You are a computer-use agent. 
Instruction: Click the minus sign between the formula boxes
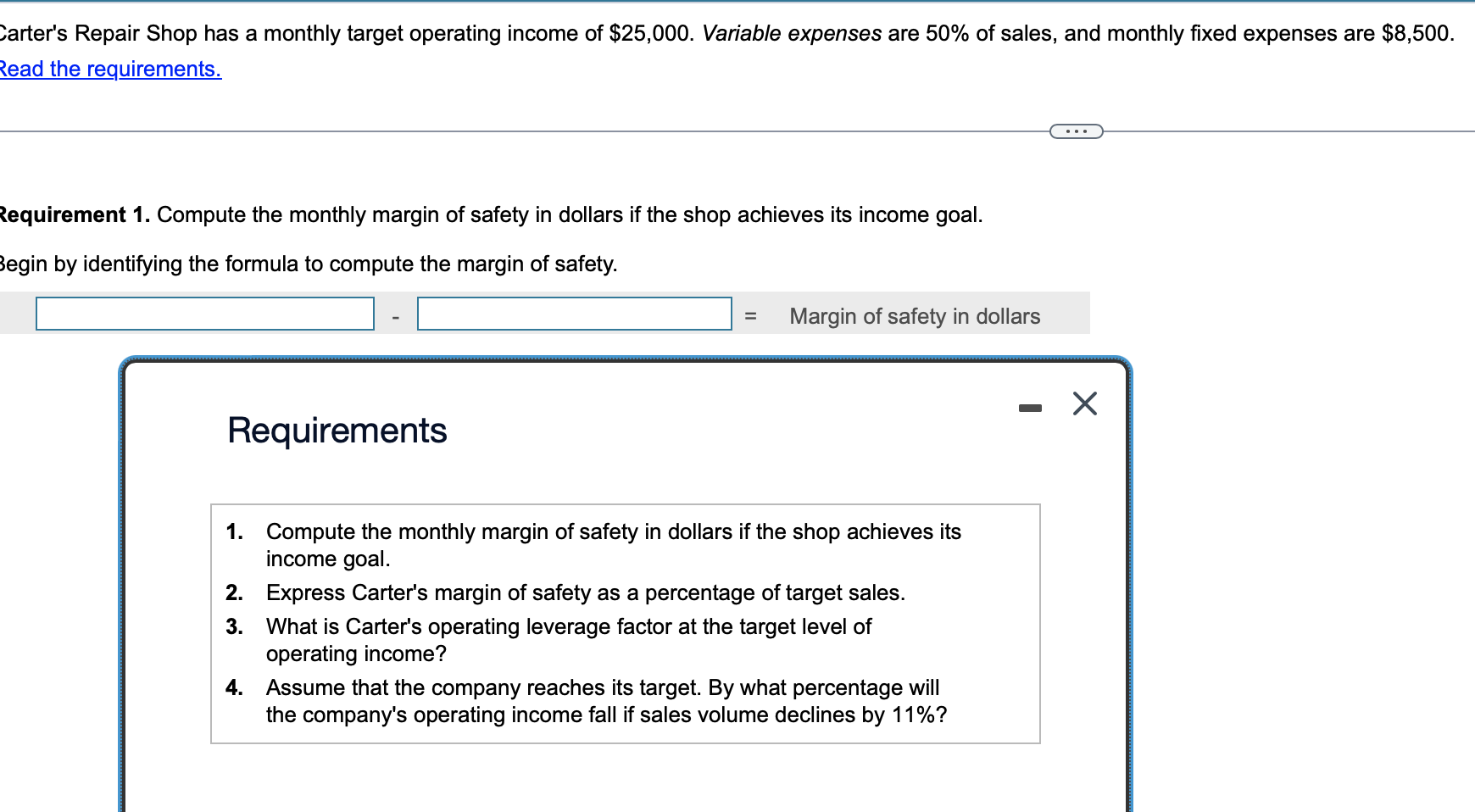394,315
